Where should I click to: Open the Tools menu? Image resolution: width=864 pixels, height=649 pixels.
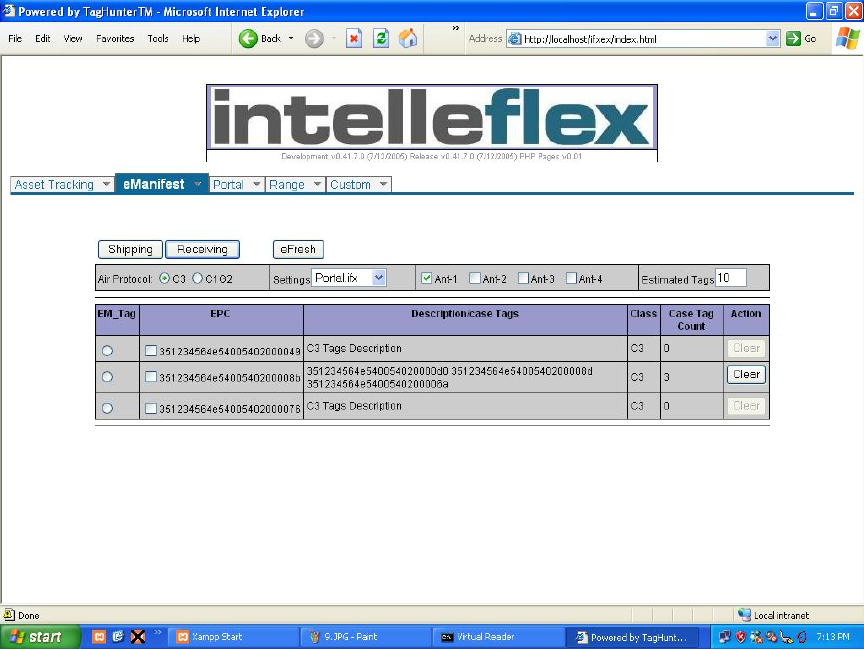[158, 39]
